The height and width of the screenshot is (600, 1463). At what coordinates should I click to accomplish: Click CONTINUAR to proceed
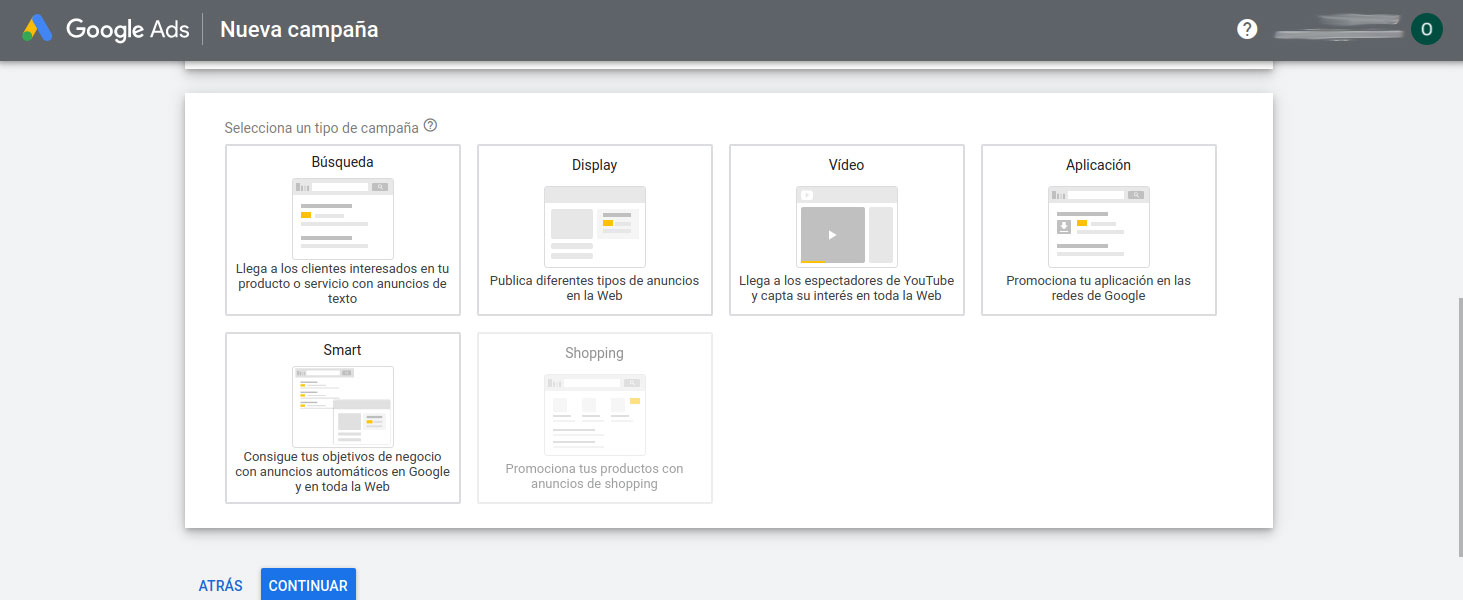pyautogui.click(x=308, y=585)
